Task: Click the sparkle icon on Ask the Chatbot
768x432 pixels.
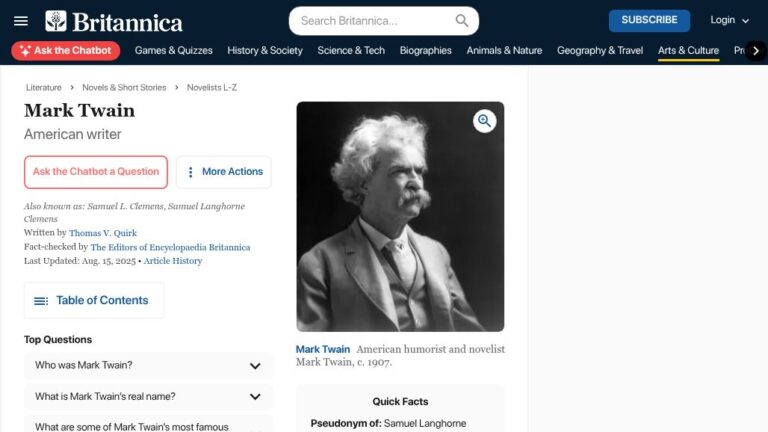Action: pos(25,50)
